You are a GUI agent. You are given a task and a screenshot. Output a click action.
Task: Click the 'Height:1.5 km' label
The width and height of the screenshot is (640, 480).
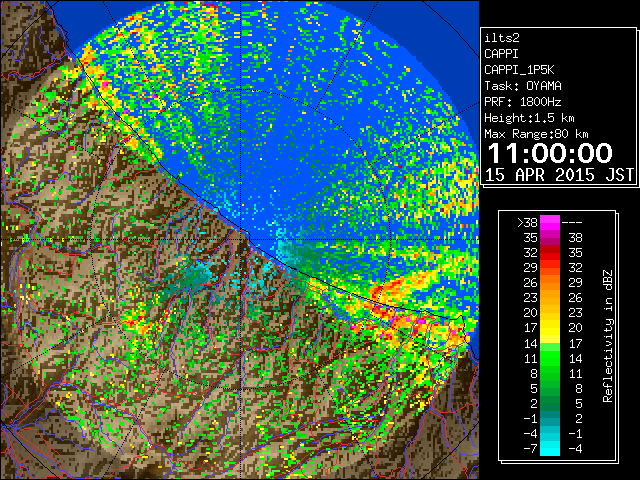[x=529, y=118]
